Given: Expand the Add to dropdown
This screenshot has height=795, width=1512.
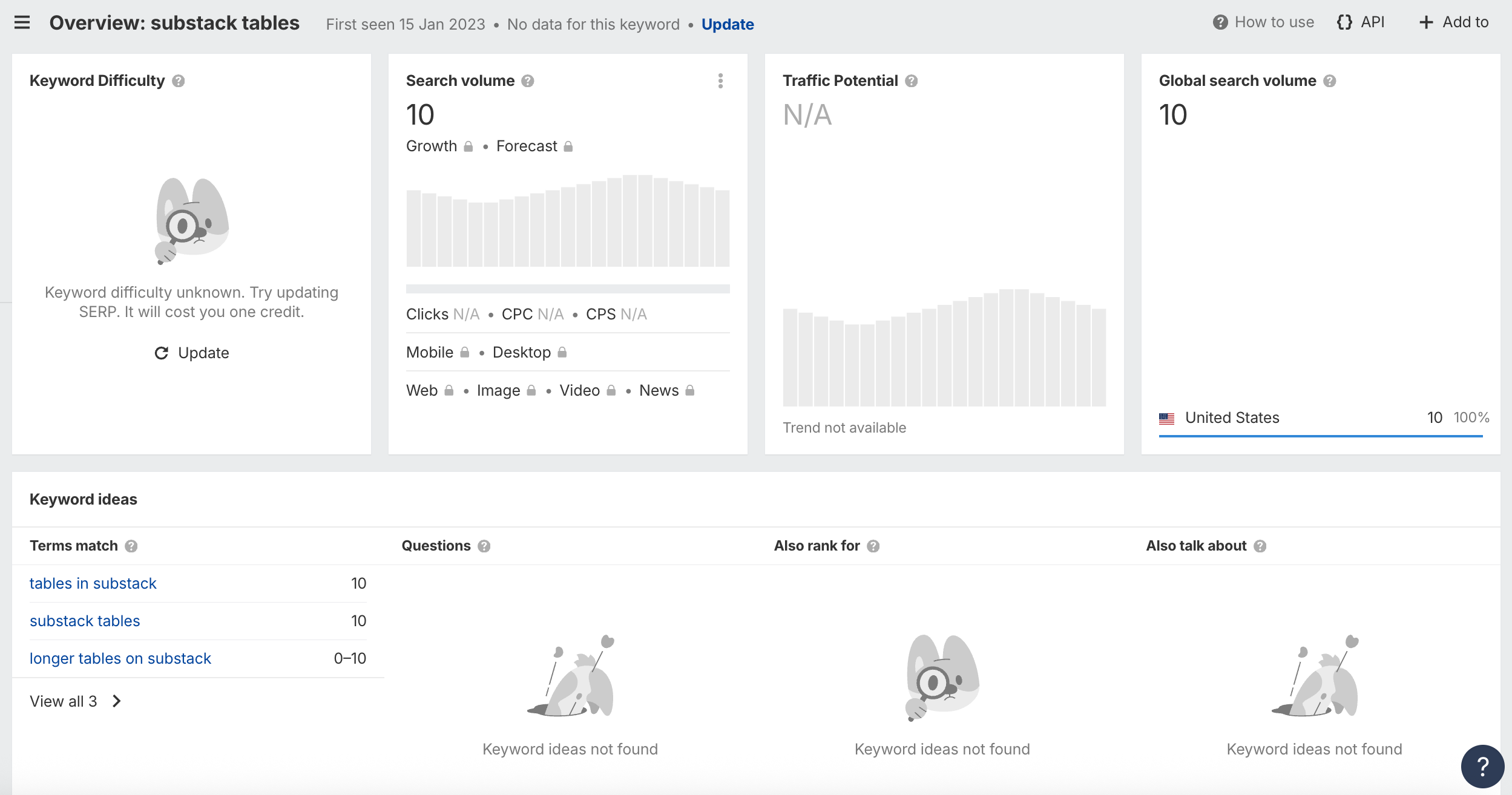Looking at the screenshot, I should (x=1454, y=22).
